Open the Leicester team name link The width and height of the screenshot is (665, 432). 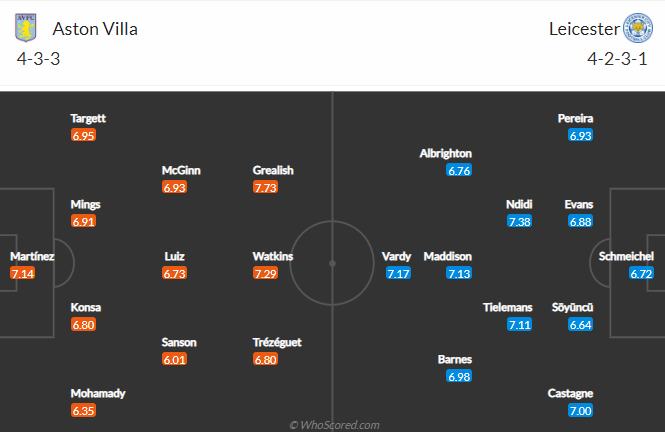point(580,28)
